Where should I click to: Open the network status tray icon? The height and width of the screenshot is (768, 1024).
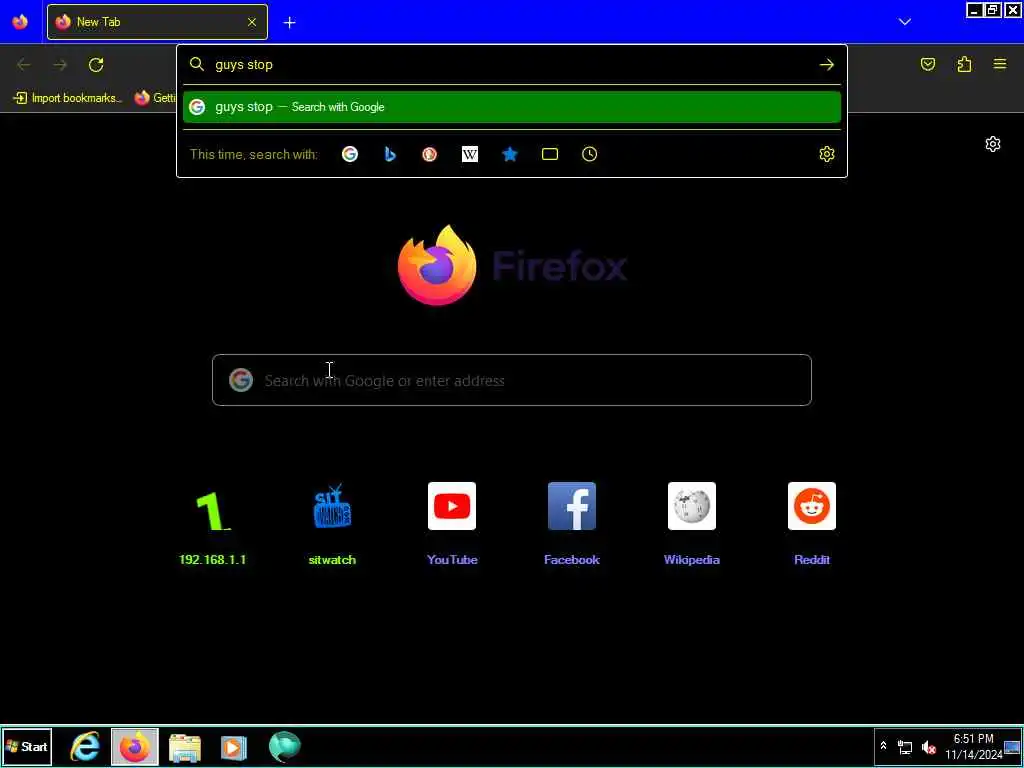[904, 747]
